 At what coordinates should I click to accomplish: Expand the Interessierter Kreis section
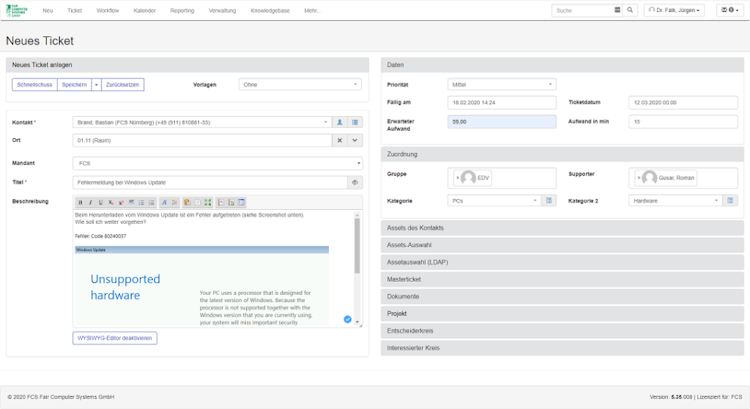[562, 348]
